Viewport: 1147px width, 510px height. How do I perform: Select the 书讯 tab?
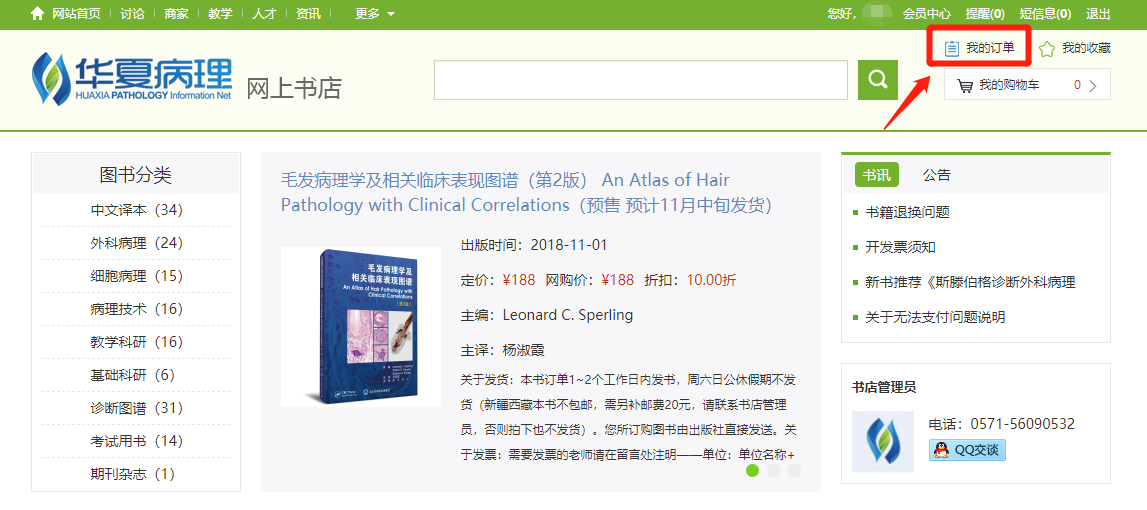tap(876, 176)
